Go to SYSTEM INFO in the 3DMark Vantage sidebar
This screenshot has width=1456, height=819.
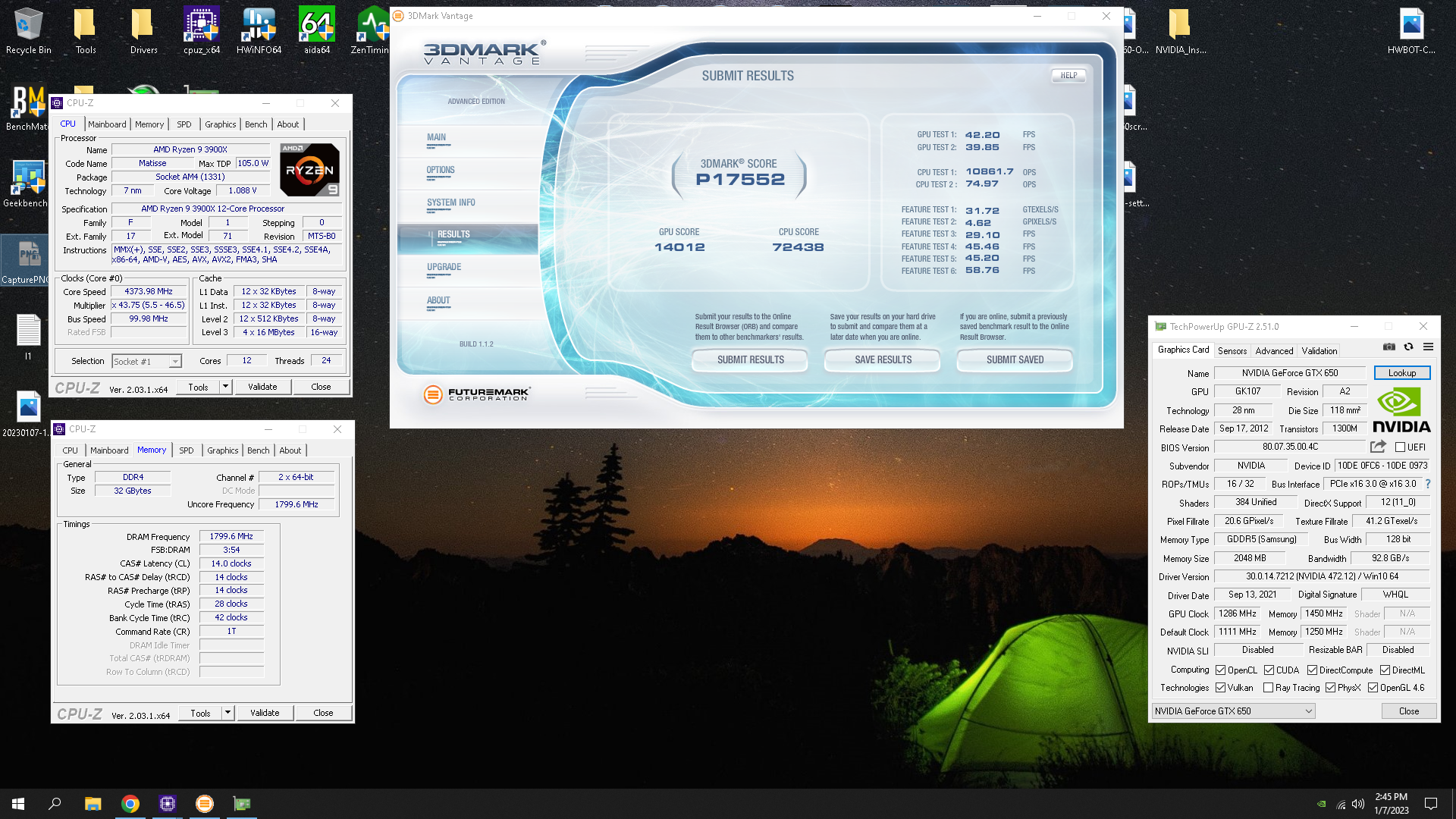(x=451, y=203)
